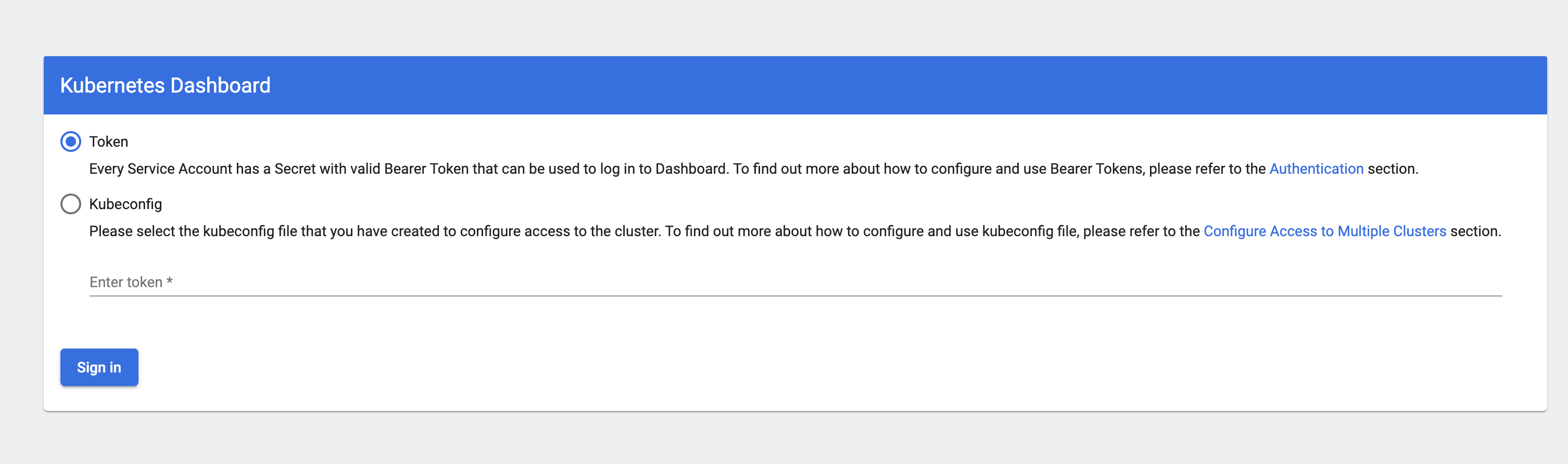Click the Enter token placeholder label
The image size is (1568, 464).
(x=125, y=282)
